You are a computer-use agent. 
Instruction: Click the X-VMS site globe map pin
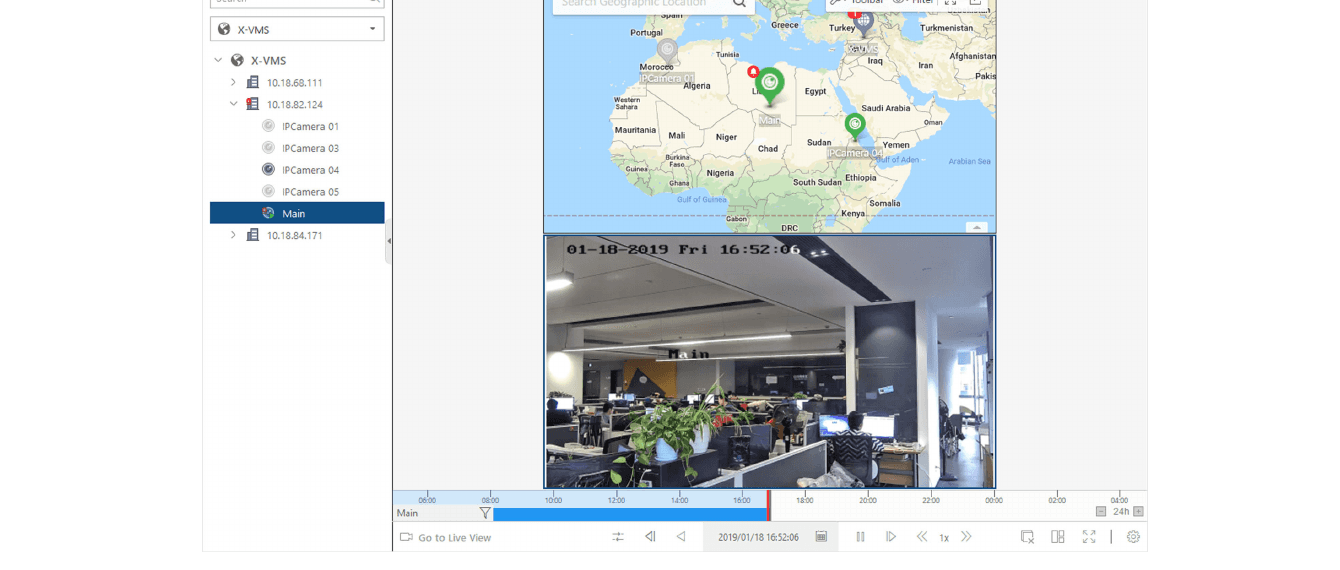point(864,24)
